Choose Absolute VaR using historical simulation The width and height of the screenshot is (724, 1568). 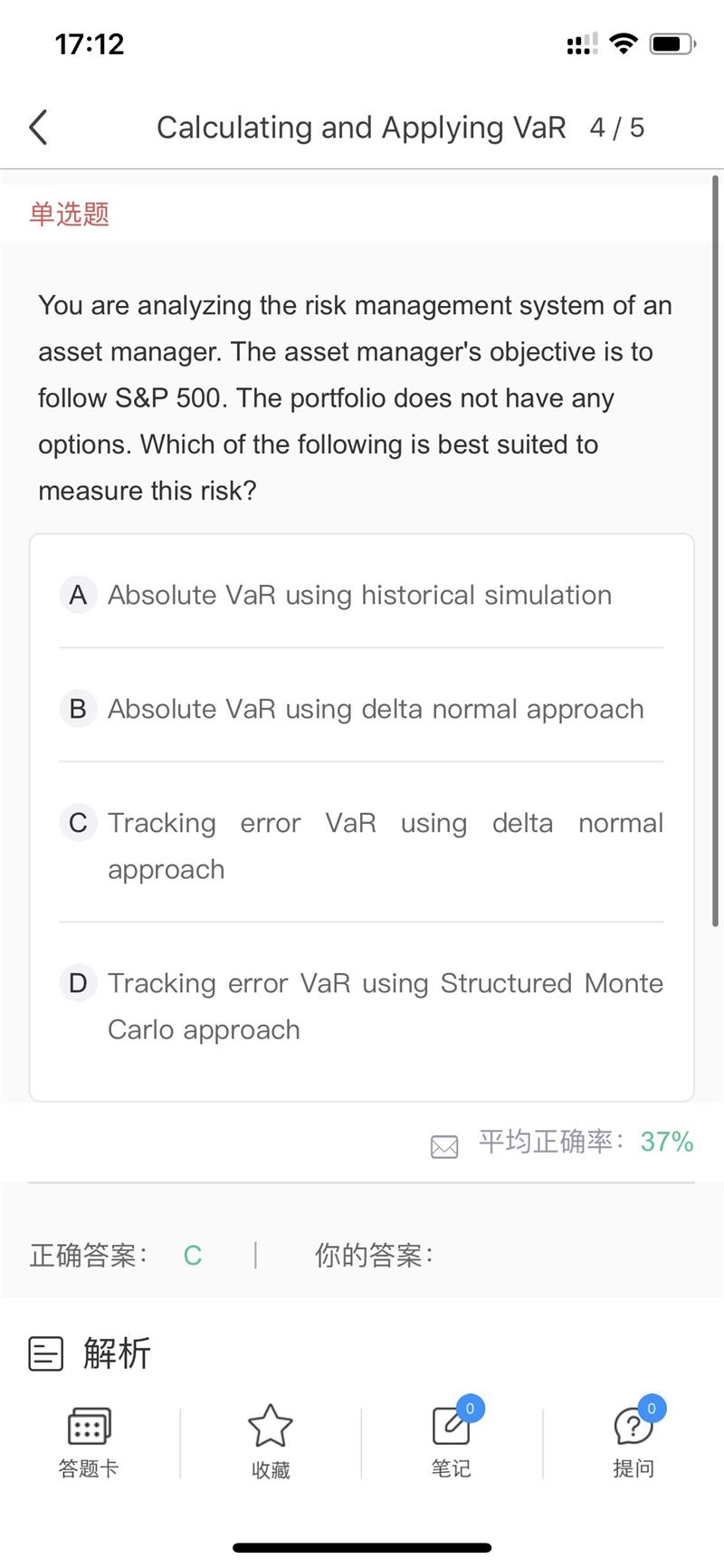click(359, 595)
